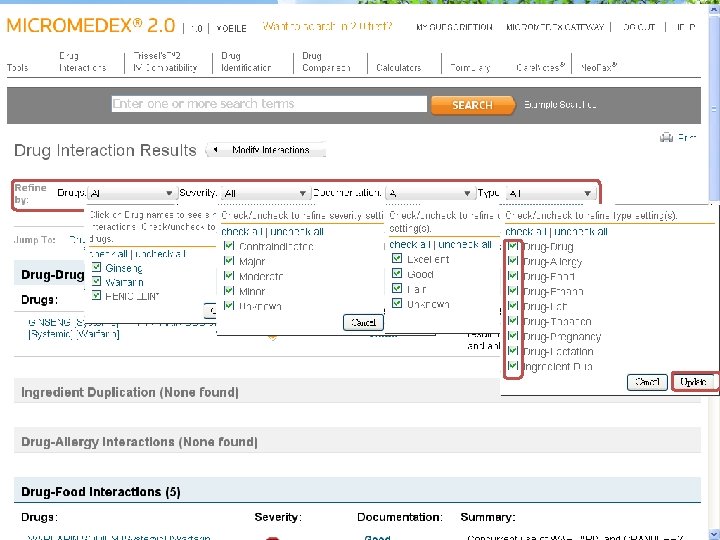Open Drug Identification menu
Image resolution: width=720 pixels, height=540 pixels.
tap(246, 62)
